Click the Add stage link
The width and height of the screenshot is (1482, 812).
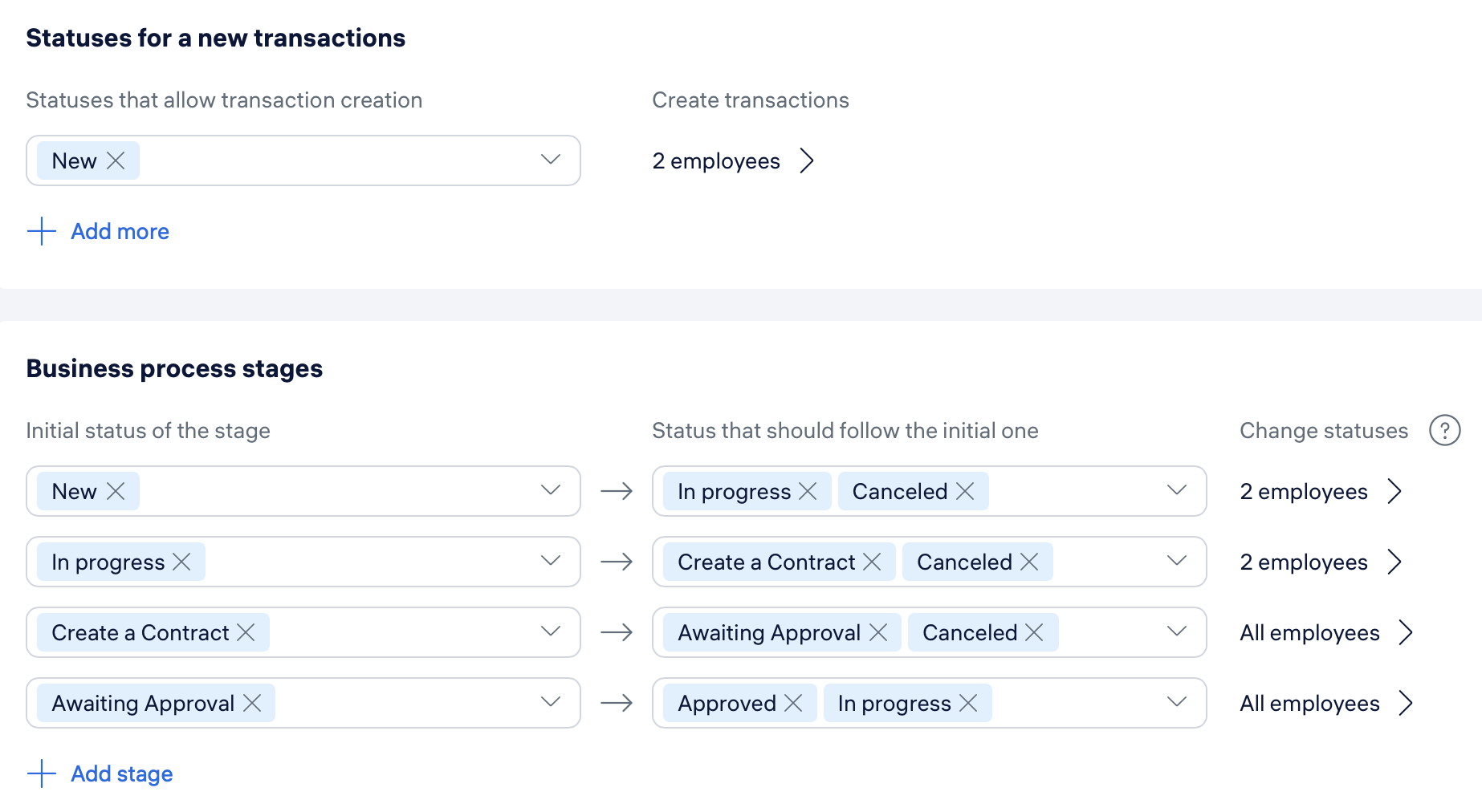(122, 774)
